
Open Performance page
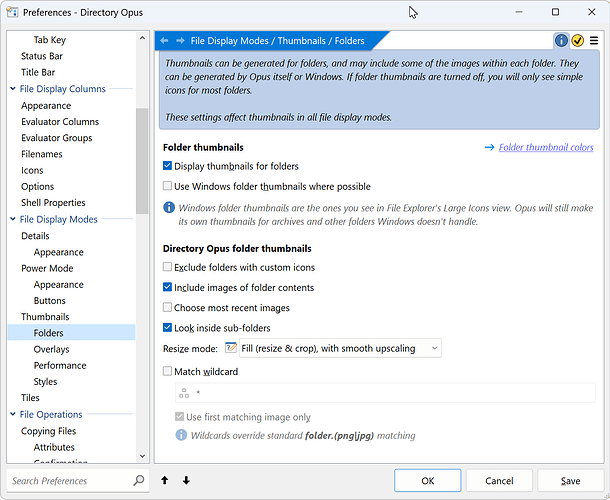pyautogui.click(x=60, y=365)
